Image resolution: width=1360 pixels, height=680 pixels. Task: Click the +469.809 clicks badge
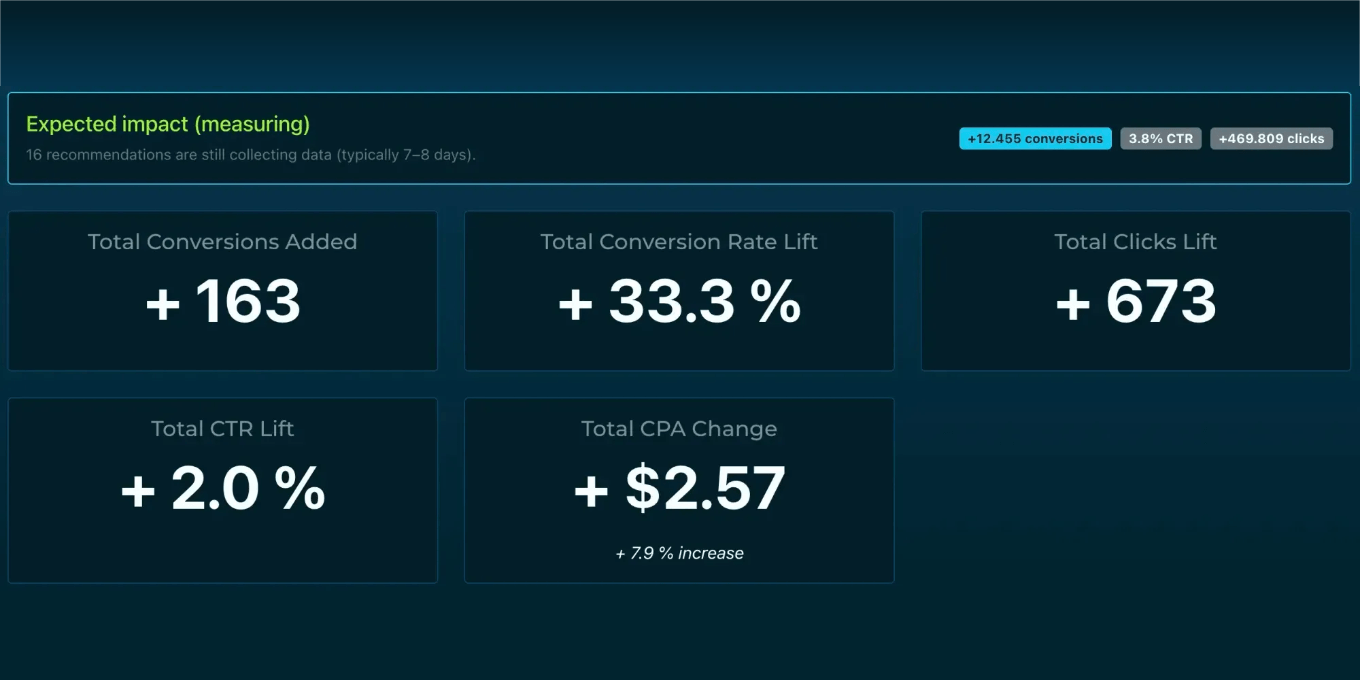click(x=1271, y=139)
